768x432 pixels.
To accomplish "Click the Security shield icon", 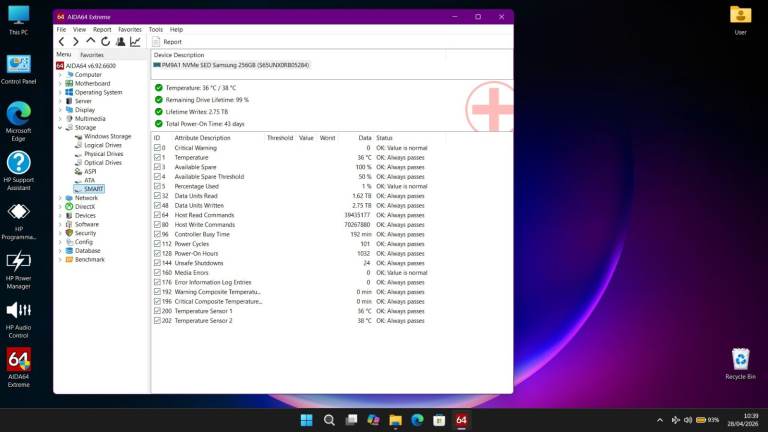I will [x=69, y=234].
